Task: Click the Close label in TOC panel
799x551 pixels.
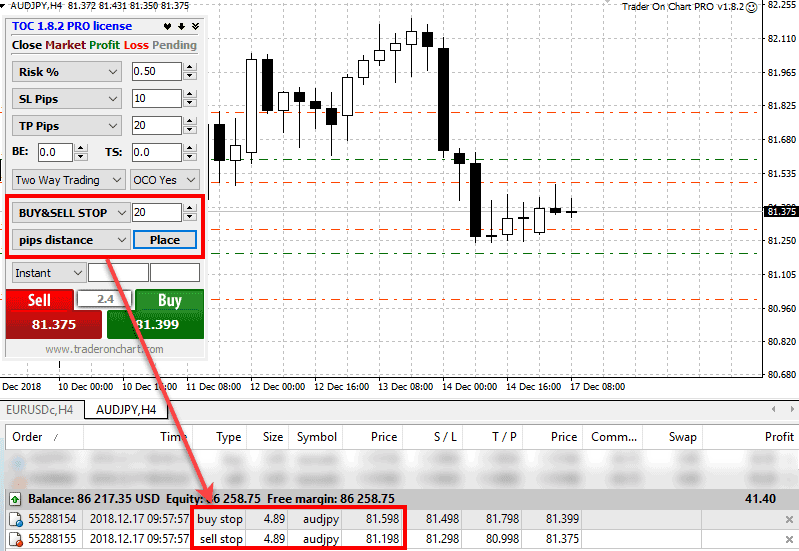Action: 26,45
